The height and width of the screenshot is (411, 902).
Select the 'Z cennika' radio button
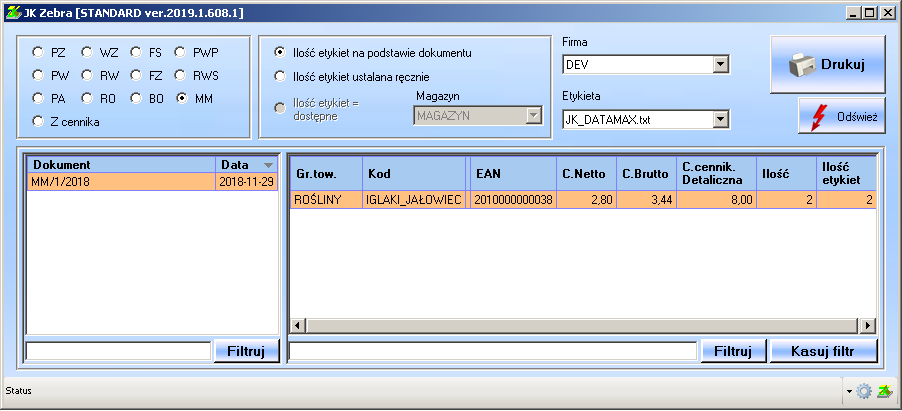point(38,122)
